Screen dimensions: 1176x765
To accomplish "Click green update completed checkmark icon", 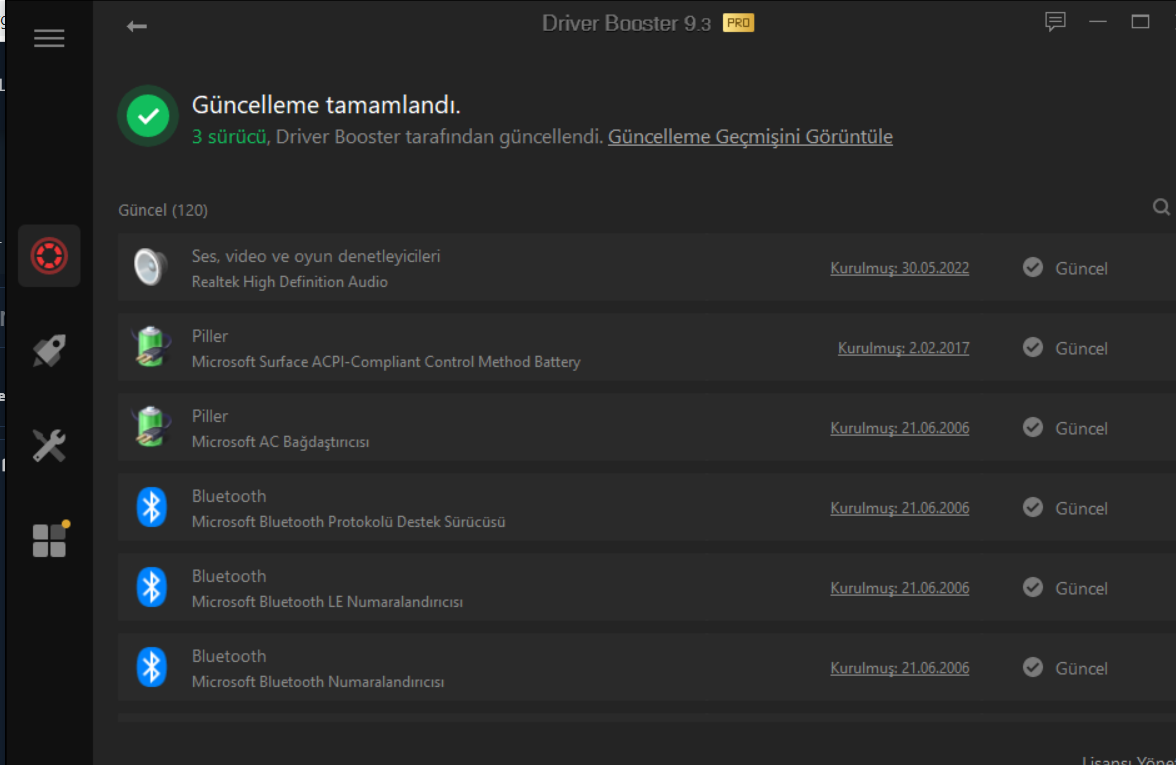I will 148,116.
